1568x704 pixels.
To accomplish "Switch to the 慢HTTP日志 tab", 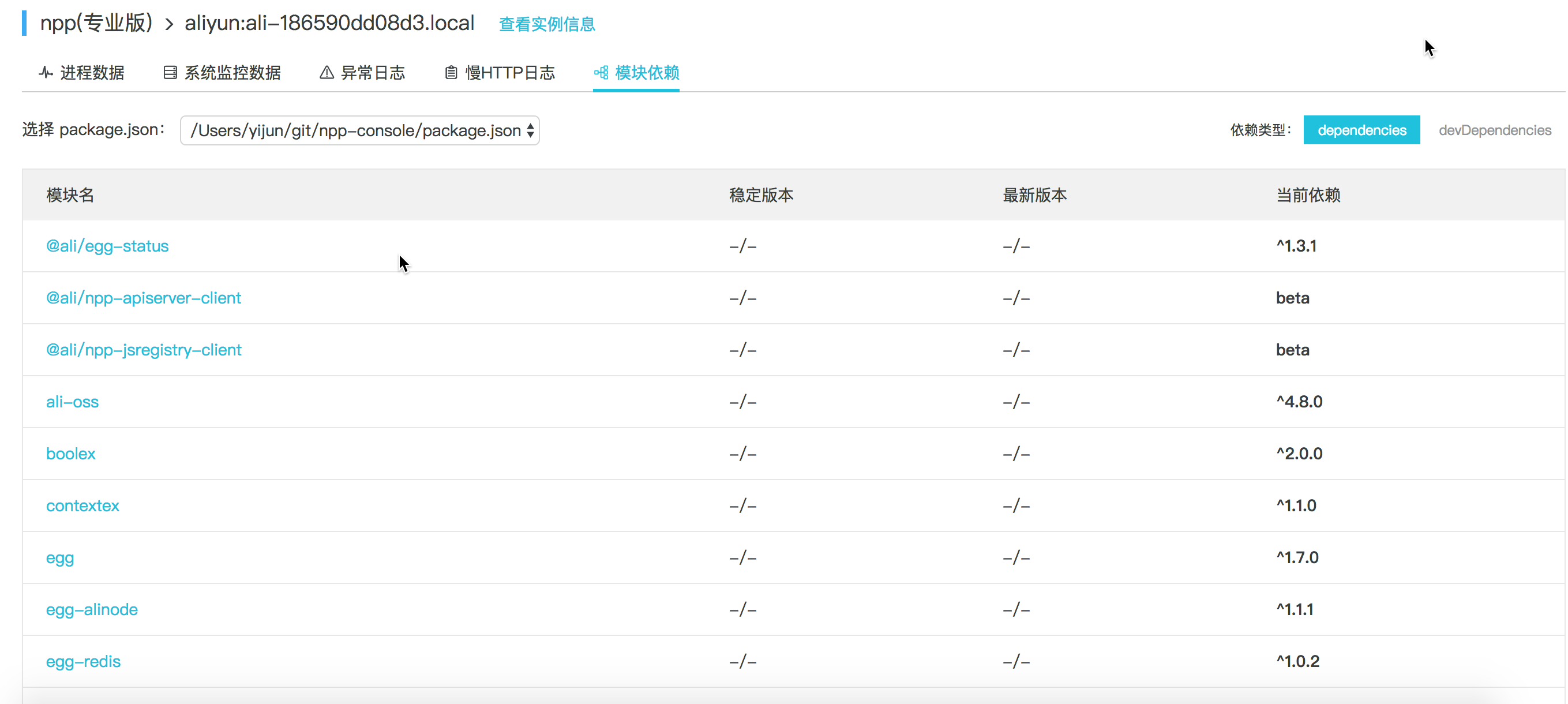I will point(509,73).
